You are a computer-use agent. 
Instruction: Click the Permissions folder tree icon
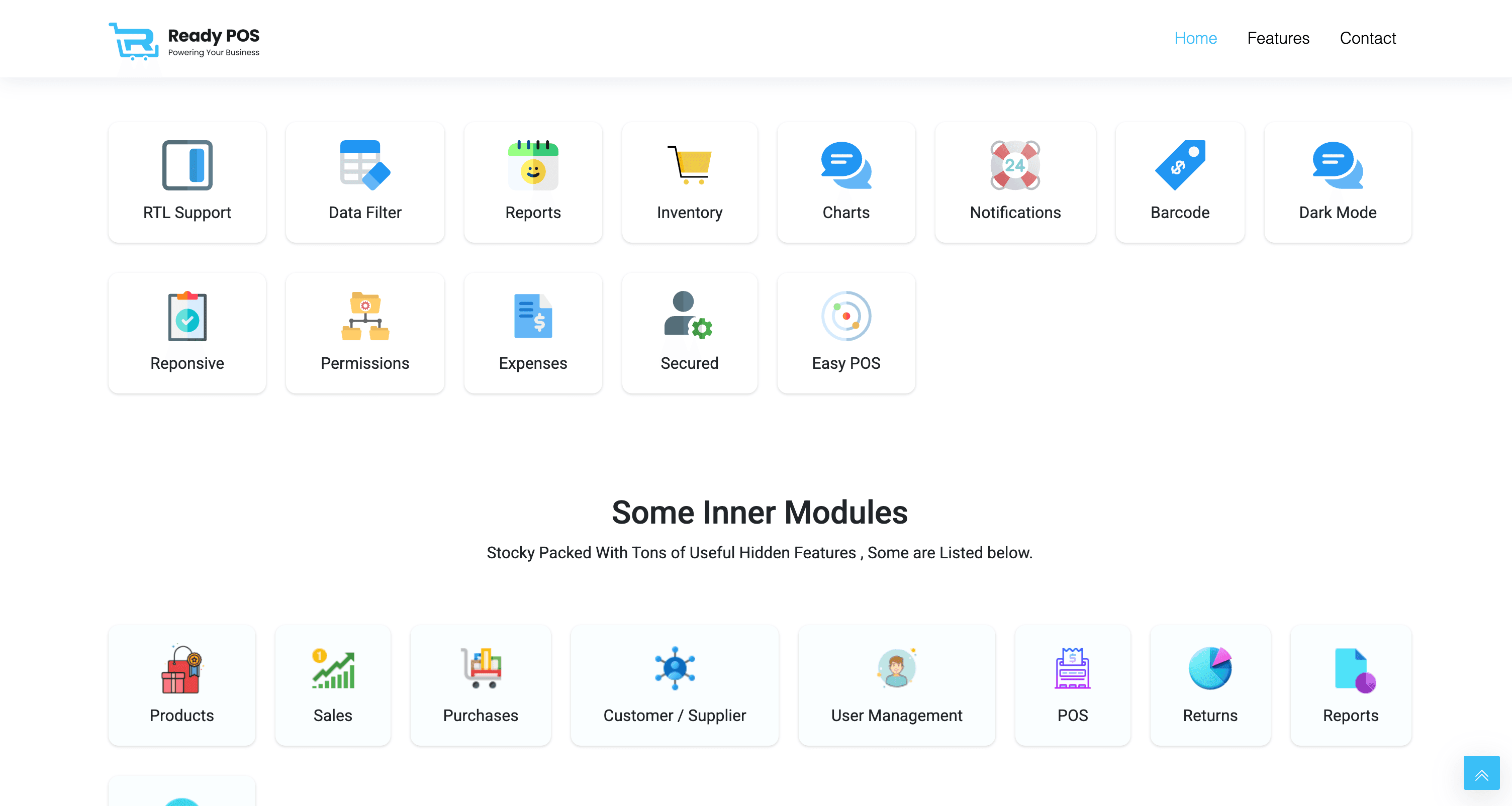pos(364,316)
